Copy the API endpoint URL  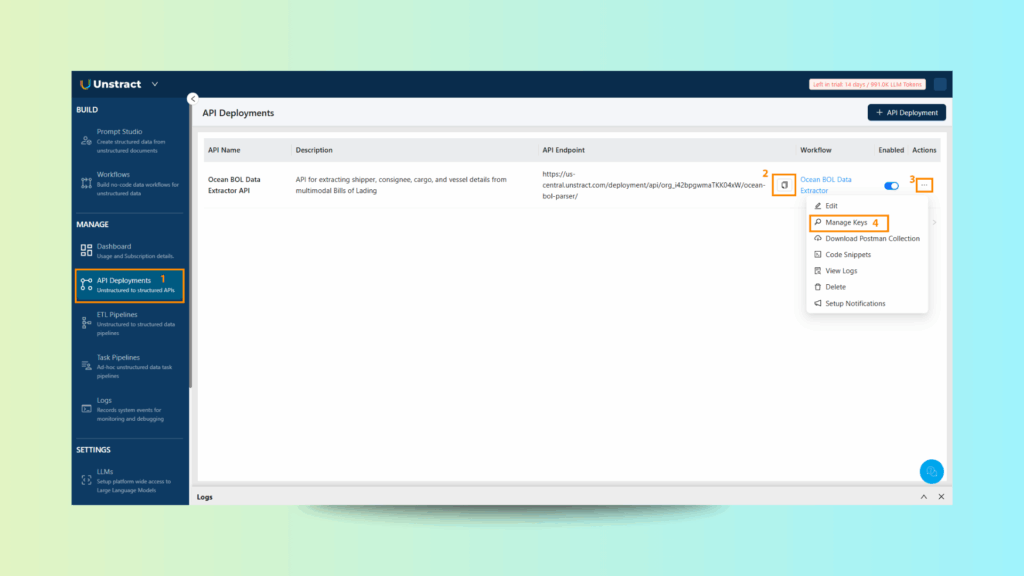[785, 185]
